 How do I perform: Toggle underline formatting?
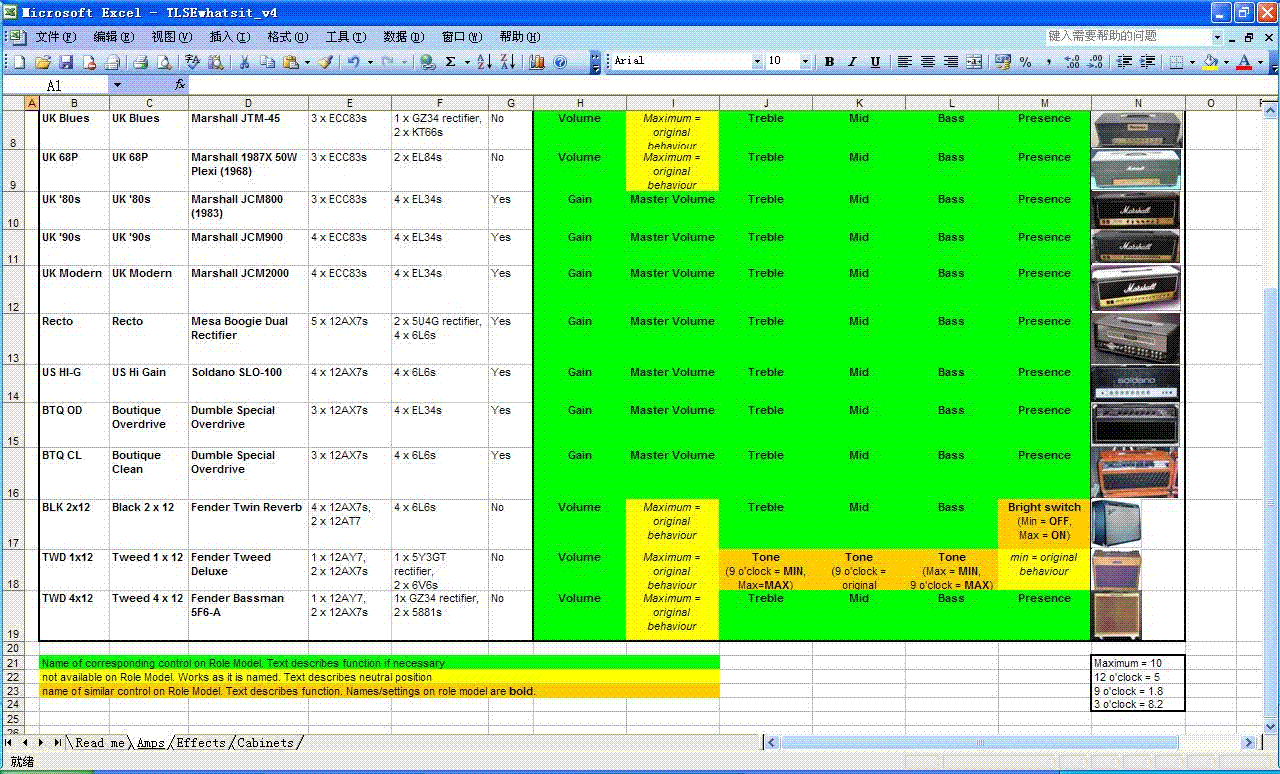point(875,62)
